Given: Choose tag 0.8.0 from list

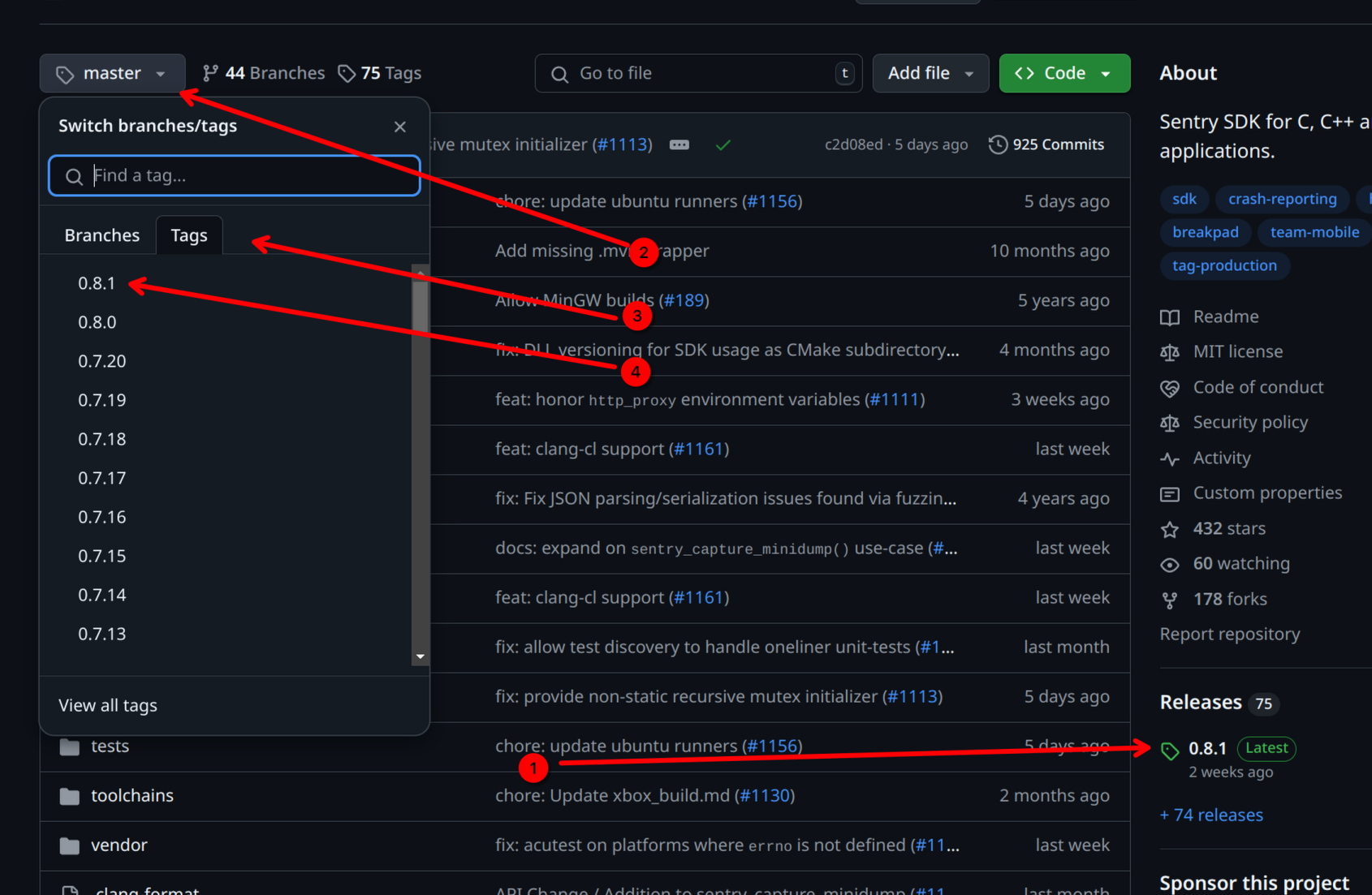Looking at the screenshot, I should (97, 322).
